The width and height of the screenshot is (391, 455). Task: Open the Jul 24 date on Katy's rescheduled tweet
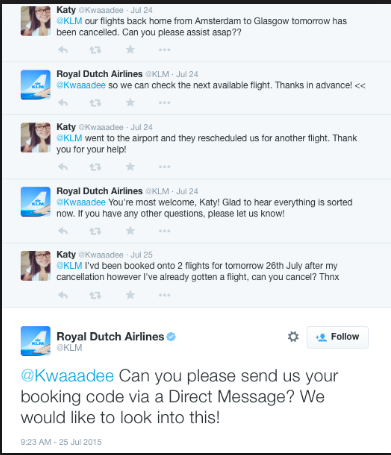point(142,127)
